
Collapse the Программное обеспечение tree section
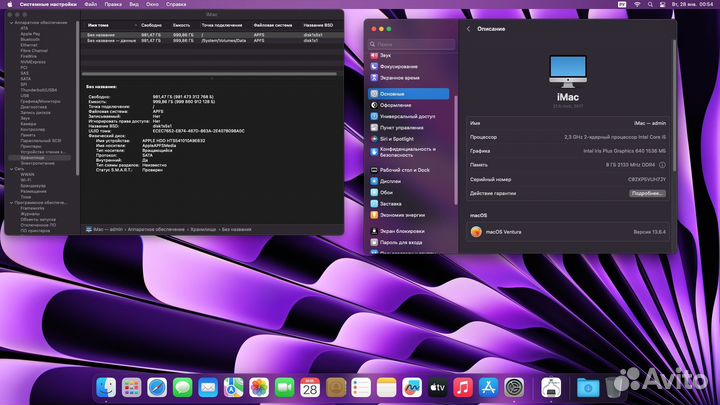tap(11, 202)
